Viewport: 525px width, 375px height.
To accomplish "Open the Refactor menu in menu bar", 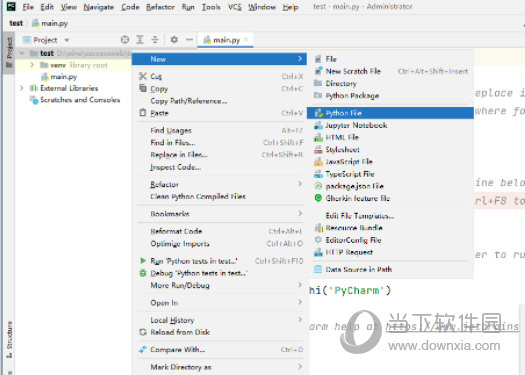I will [160, 7].
